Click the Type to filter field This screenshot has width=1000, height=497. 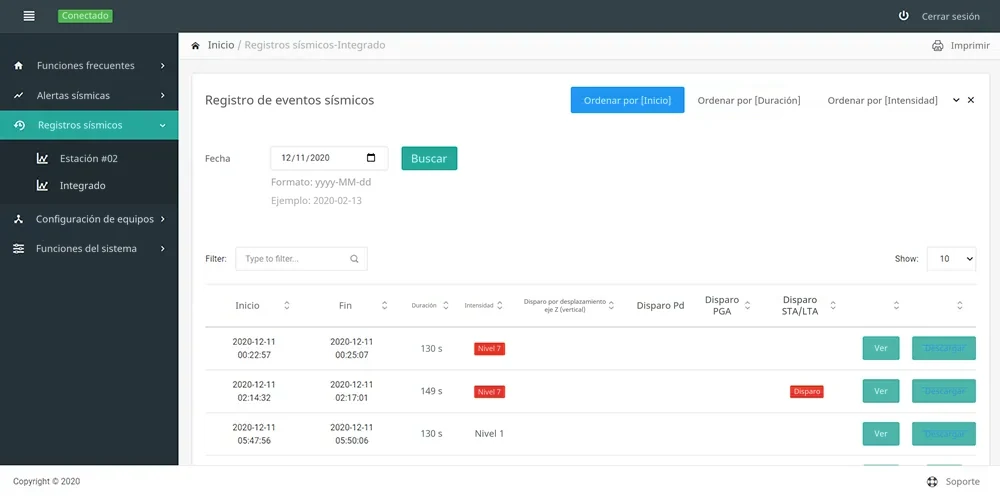click(x=301, y=259)
